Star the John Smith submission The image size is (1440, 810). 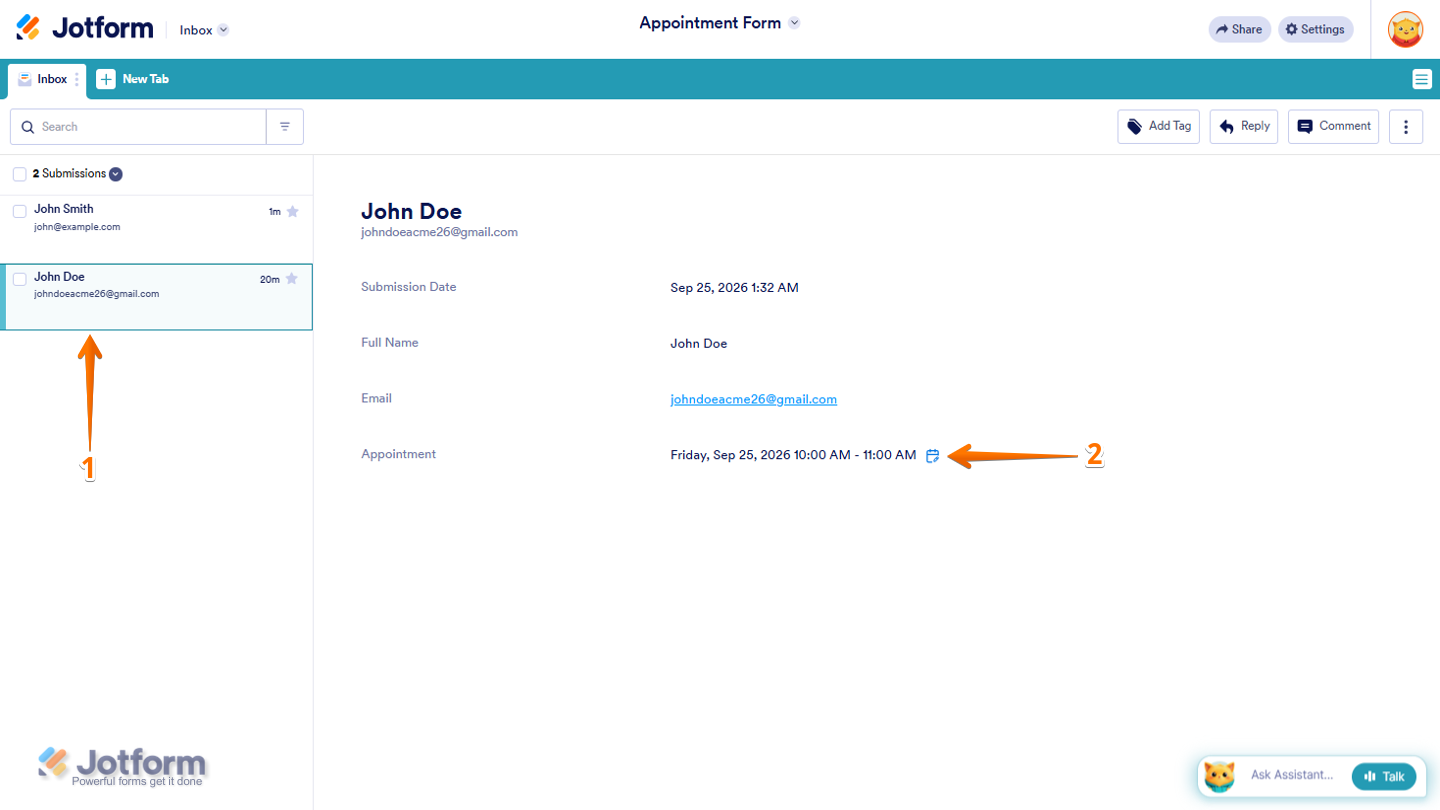292,211
